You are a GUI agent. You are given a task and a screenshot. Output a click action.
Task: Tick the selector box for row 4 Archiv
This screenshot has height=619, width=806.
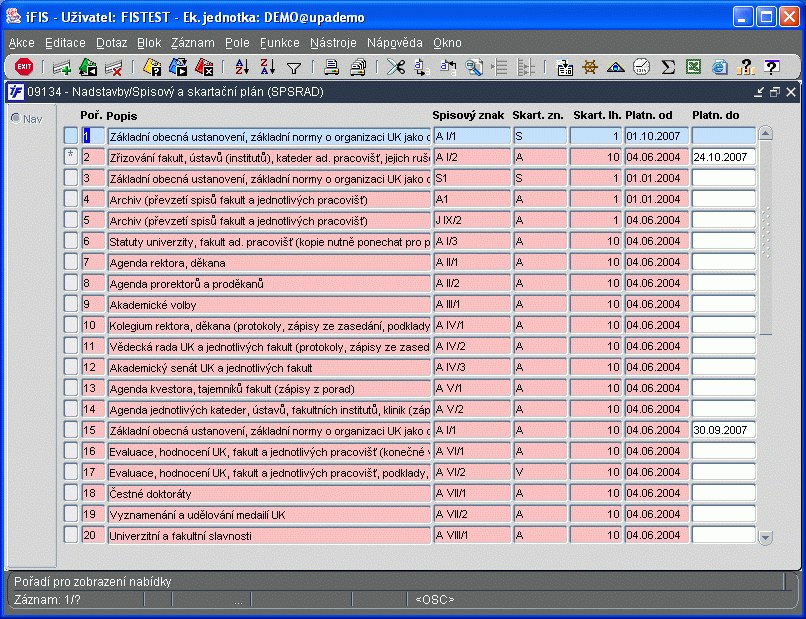(x=71, y=198)
